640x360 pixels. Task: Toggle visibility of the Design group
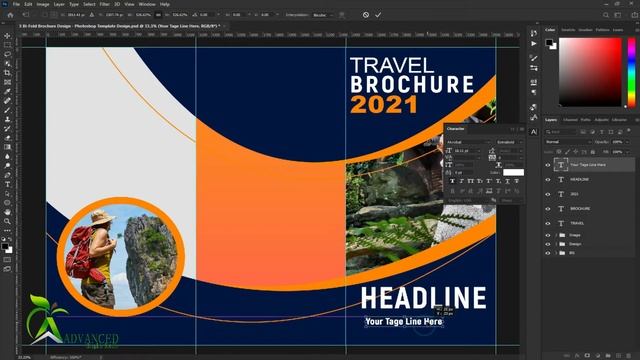pos(548,244)
